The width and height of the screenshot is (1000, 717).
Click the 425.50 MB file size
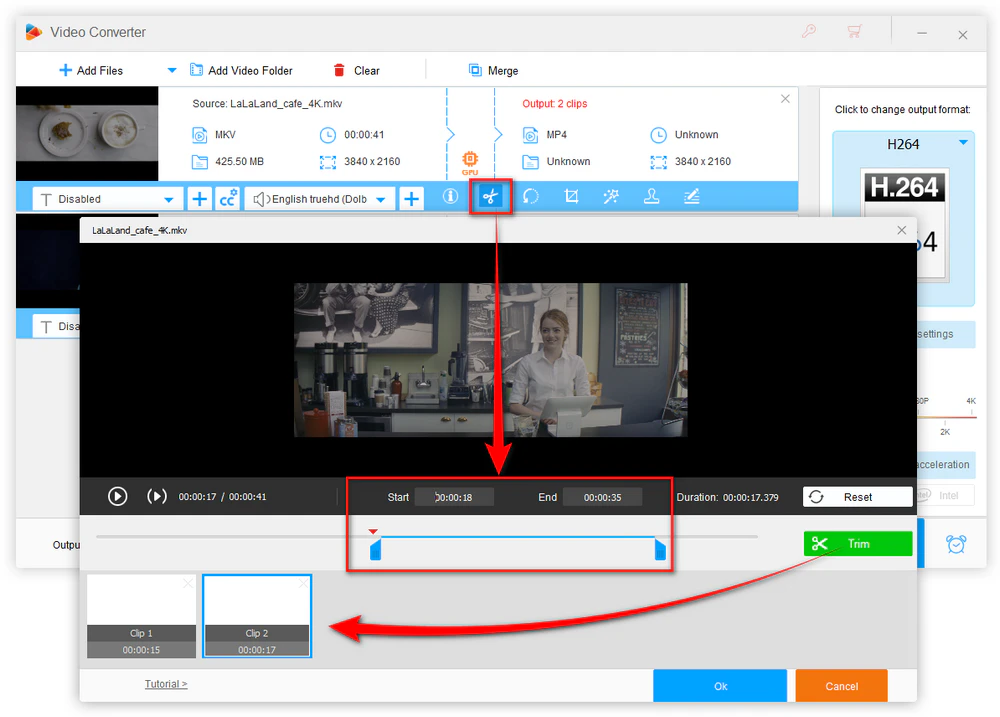tap(239, 161)
